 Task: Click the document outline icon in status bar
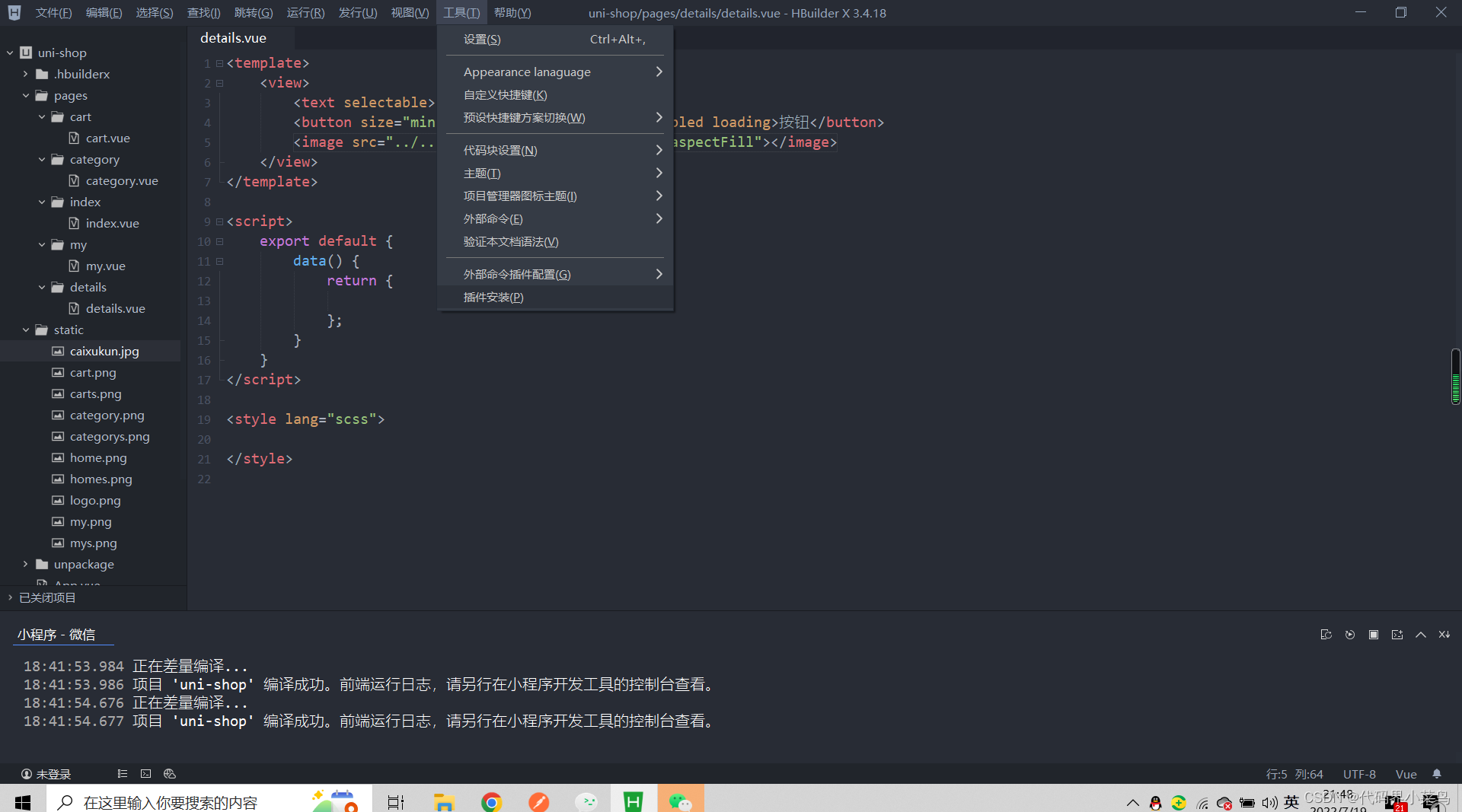pos(122,774)
